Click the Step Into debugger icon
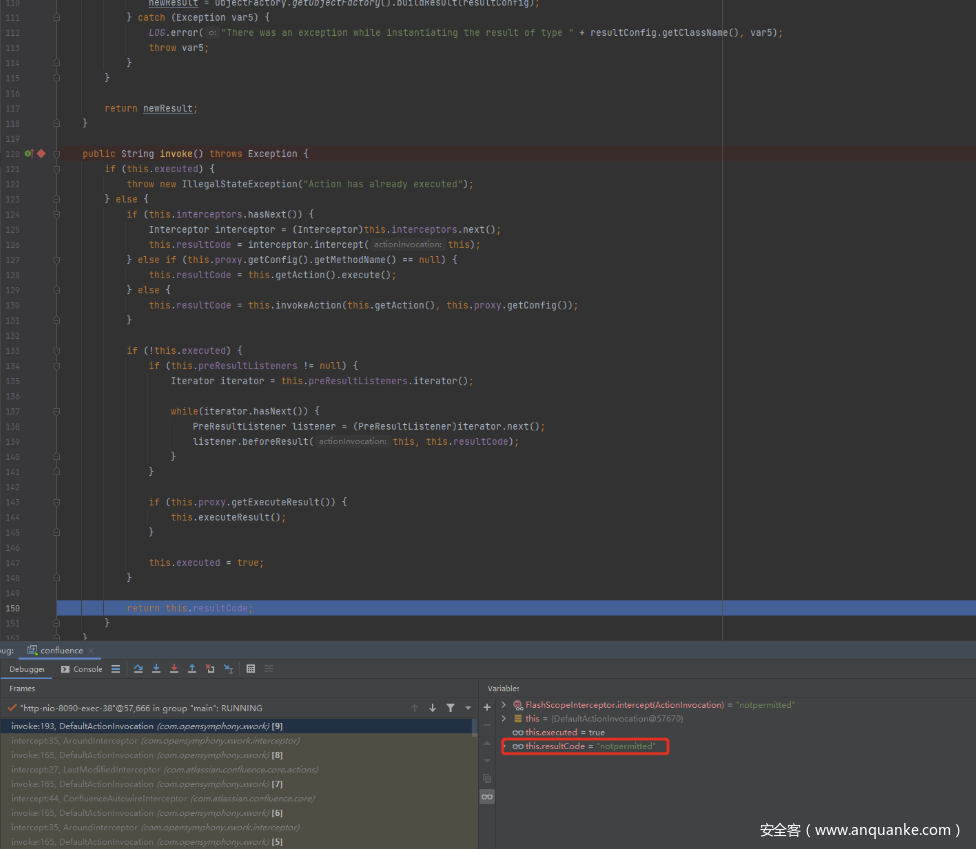This screenshot has width=976, height=849. pyautogui.click(x=156, y=669)
